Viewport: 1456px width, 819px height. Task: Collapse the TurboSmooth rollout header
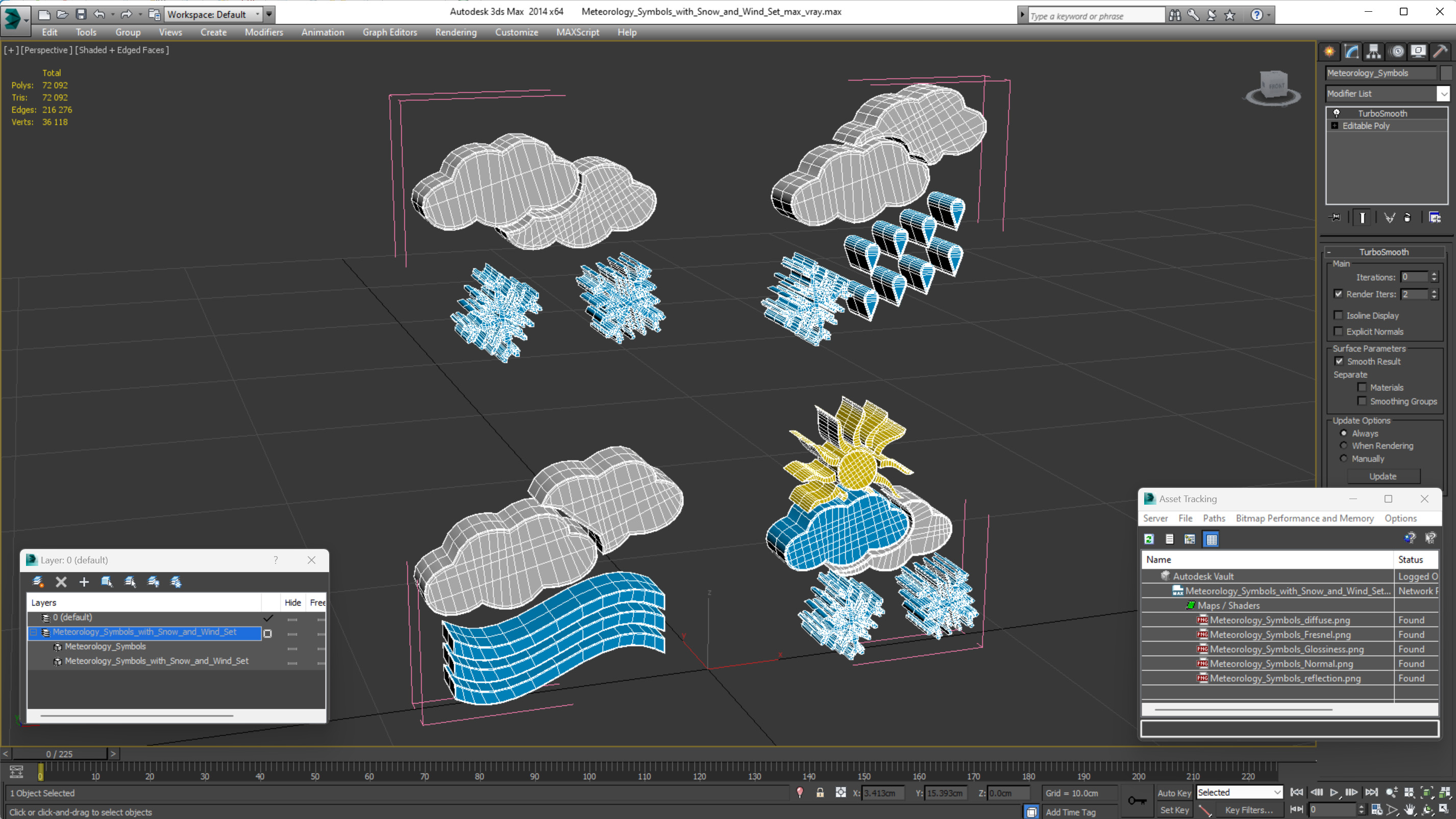point(1383,252)
